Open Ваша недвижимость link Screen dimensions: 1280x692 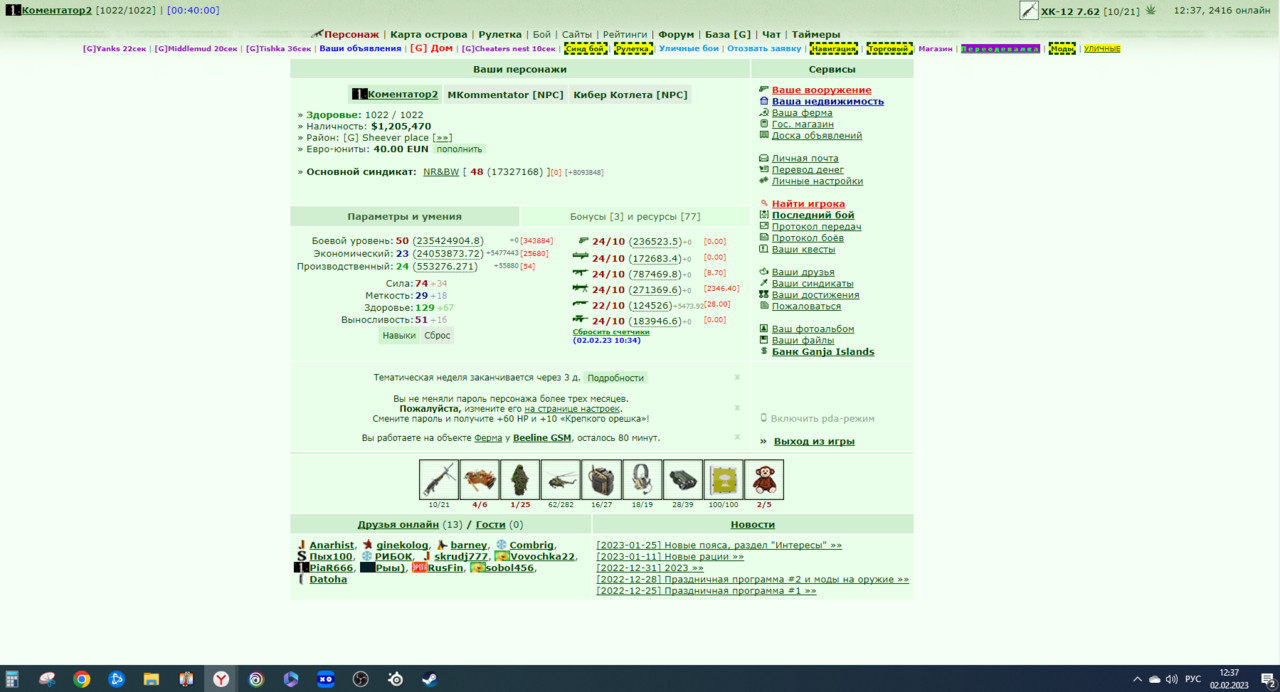828,101
